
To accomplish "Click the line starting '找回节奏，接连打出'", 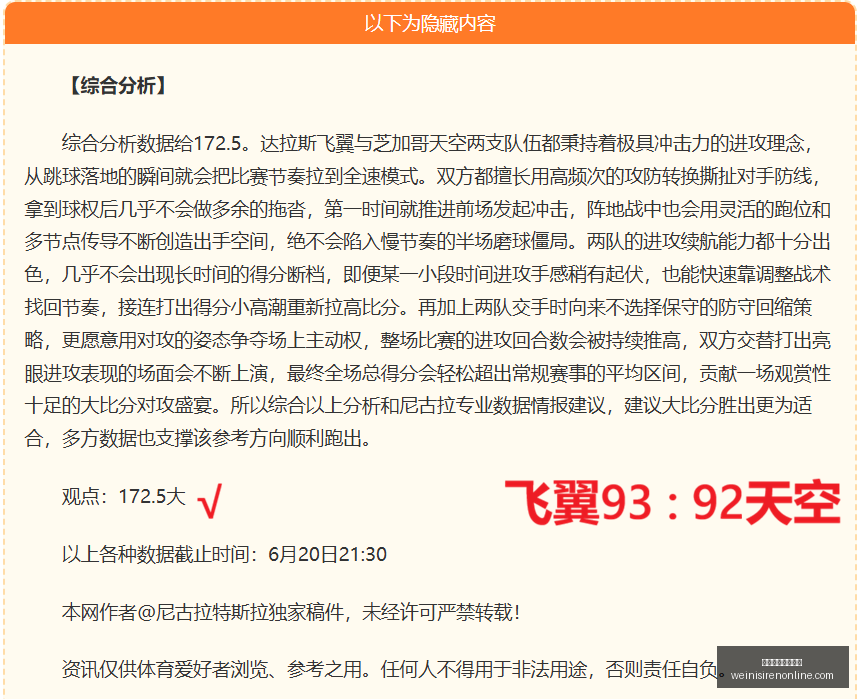I will (418, 307).
